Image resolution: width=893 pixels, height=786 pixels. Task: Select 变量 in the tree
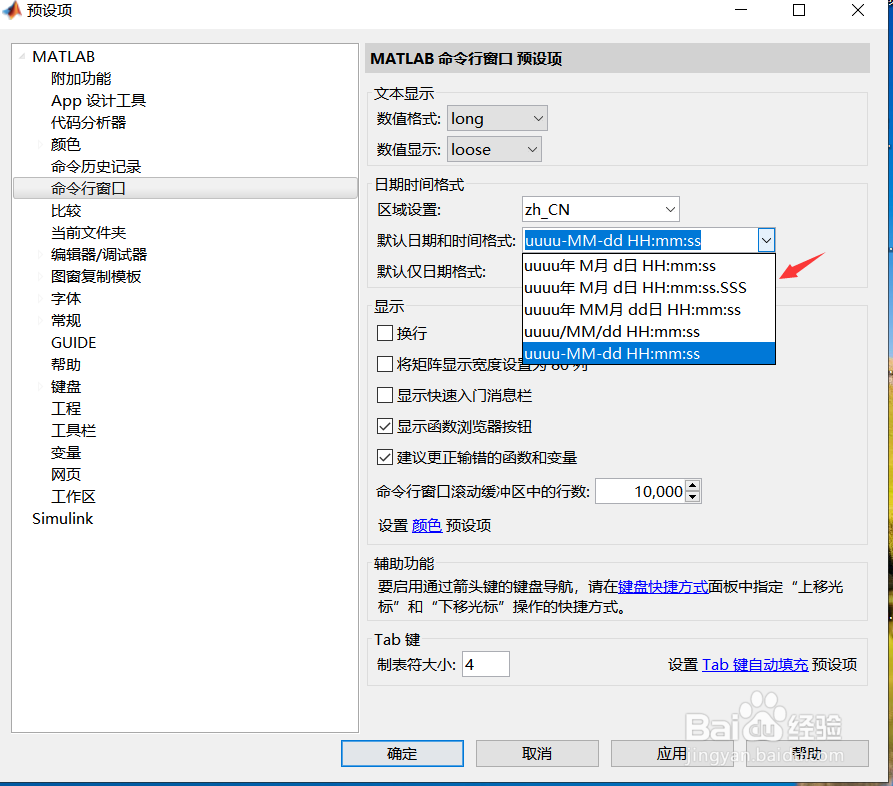tap(66, 453)
